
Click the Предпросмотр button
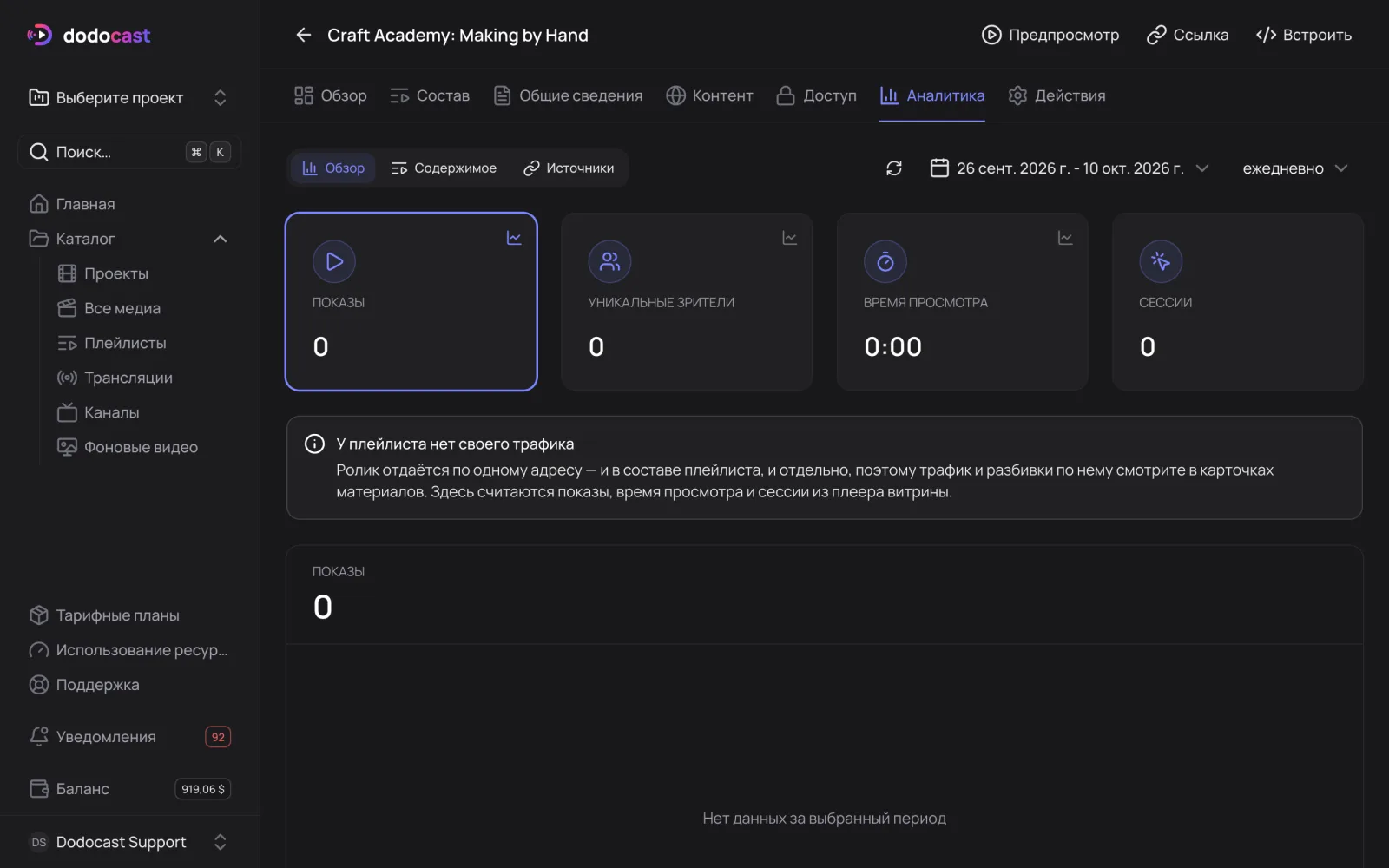[1050, 35]
